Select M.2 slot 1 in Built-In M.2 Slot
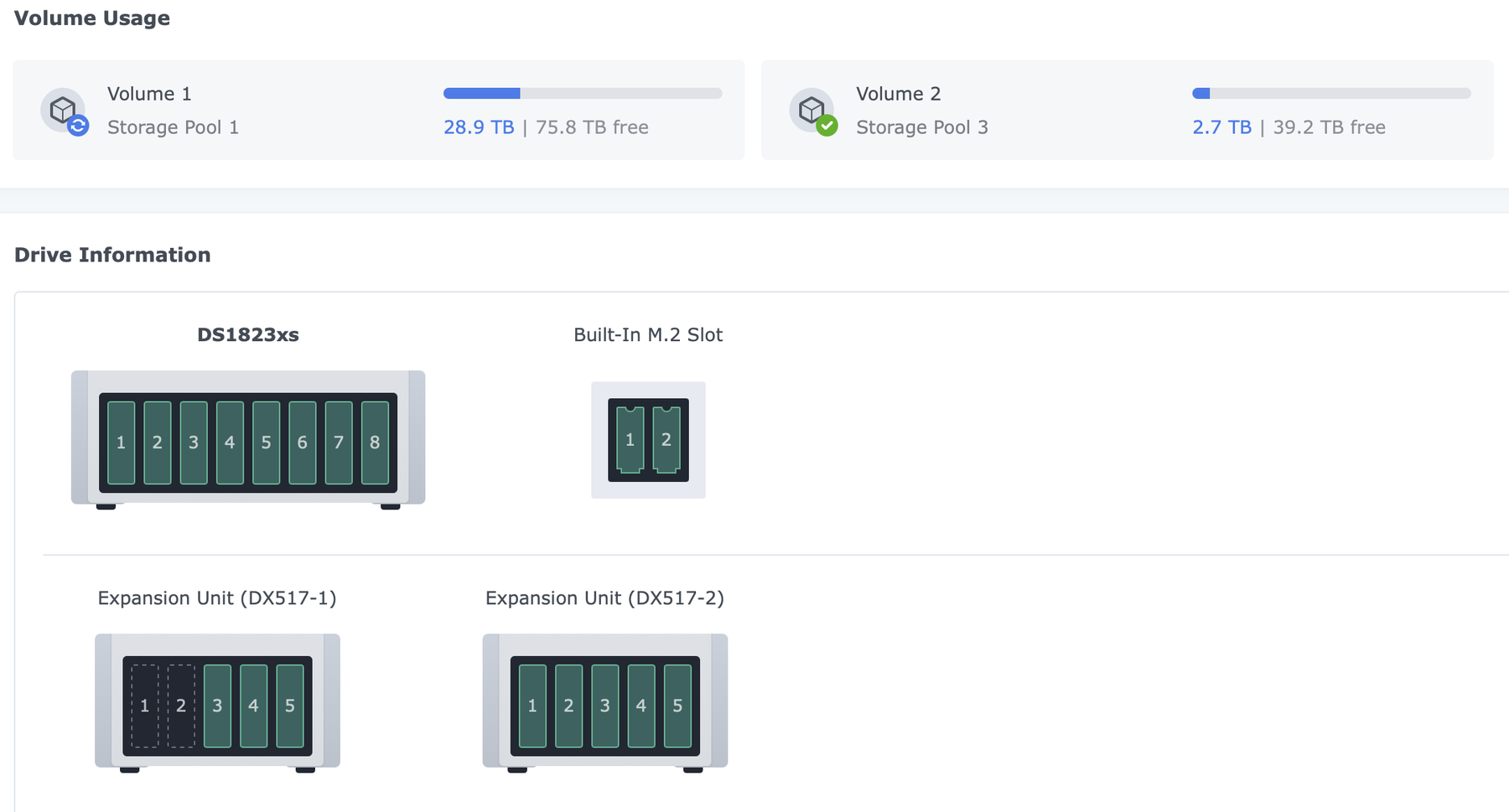 click(x=630, y=440)
